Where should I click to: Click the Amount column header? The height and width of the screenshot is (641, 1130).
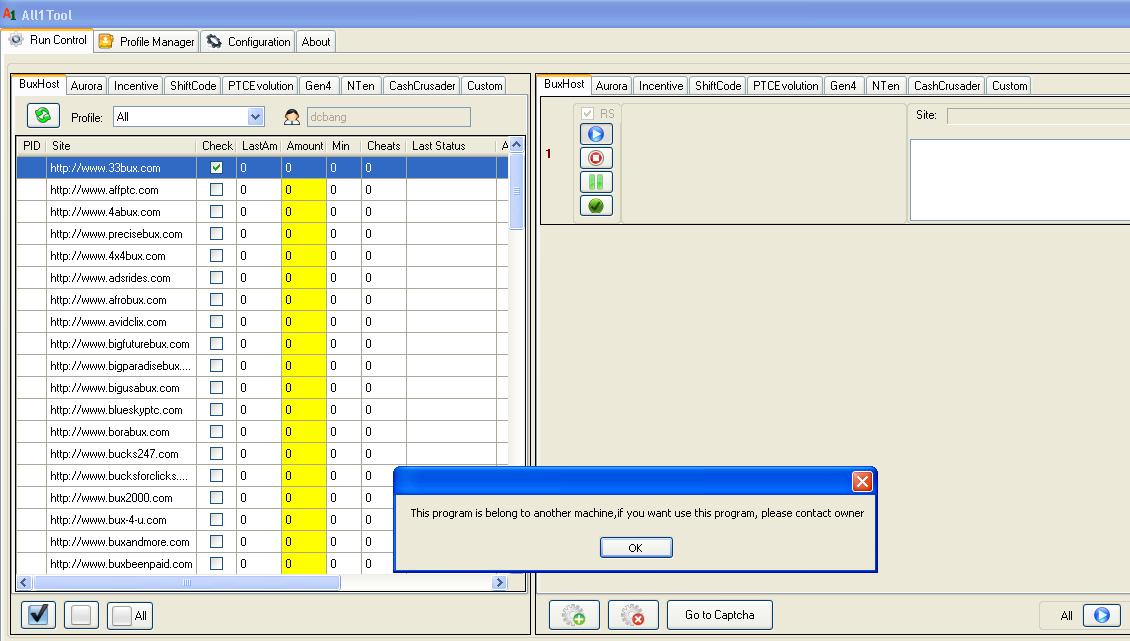304,146
